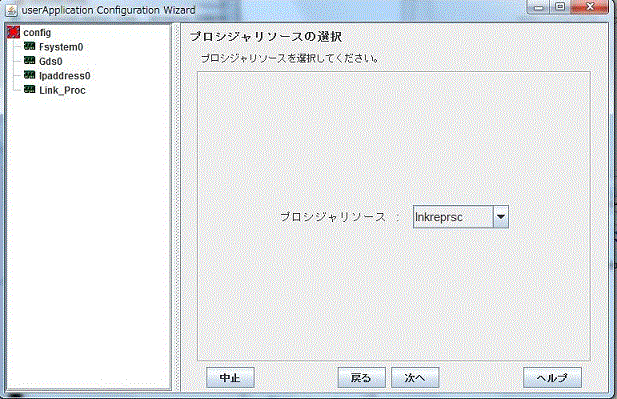Click the 中止 cancel button
The height and width of the screenshot is (399, 617).
click(230, 378)
